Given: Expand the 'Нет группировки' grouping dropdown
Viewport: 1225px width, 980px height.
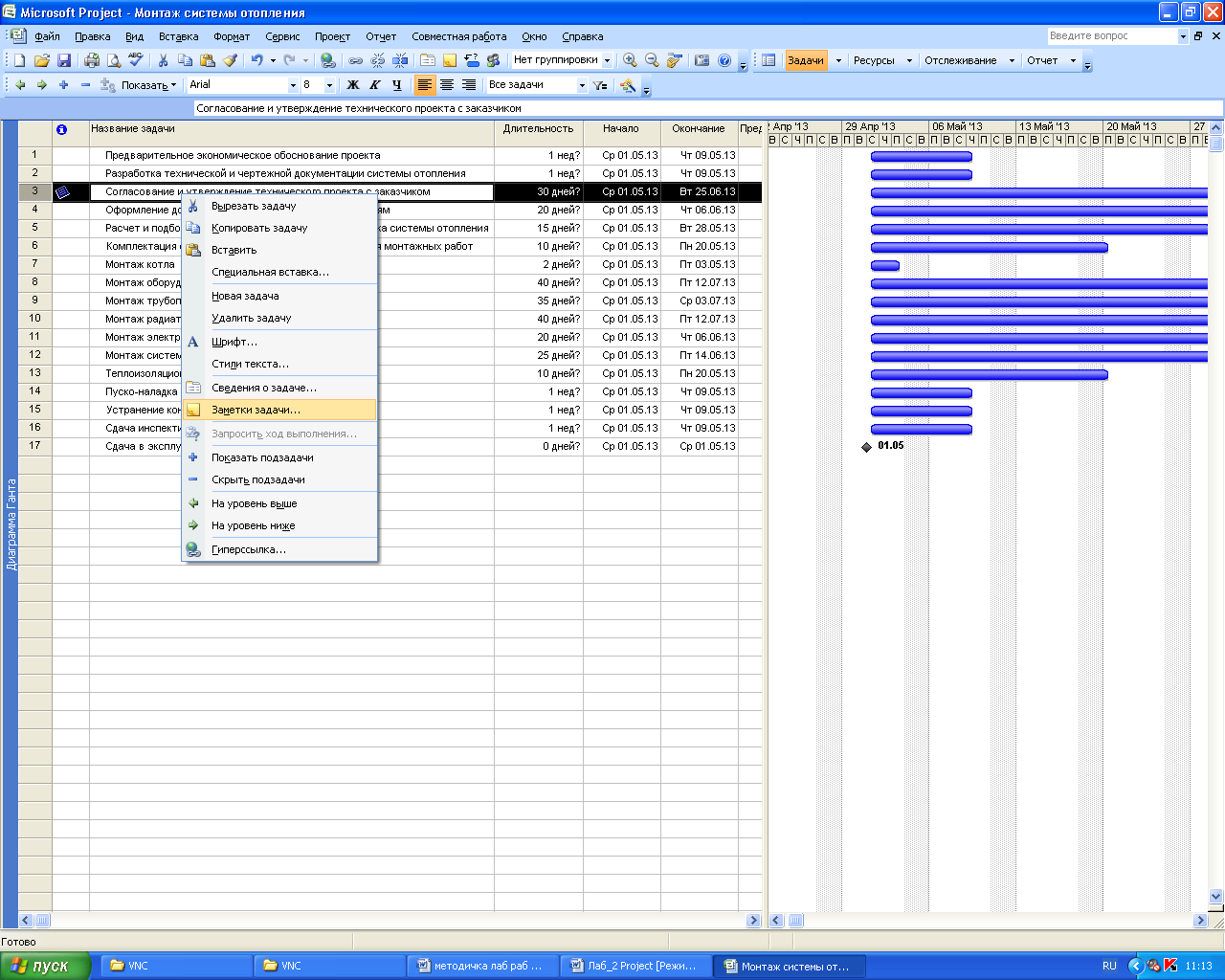Looking at the screenshot, I should [607, 60].
